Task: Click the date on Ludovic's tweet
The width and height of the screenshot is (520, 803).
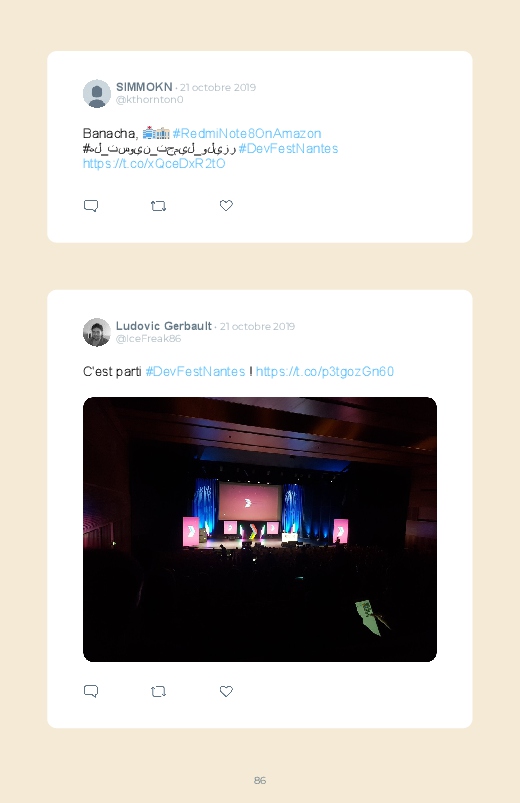Action: tap(257, 326)
